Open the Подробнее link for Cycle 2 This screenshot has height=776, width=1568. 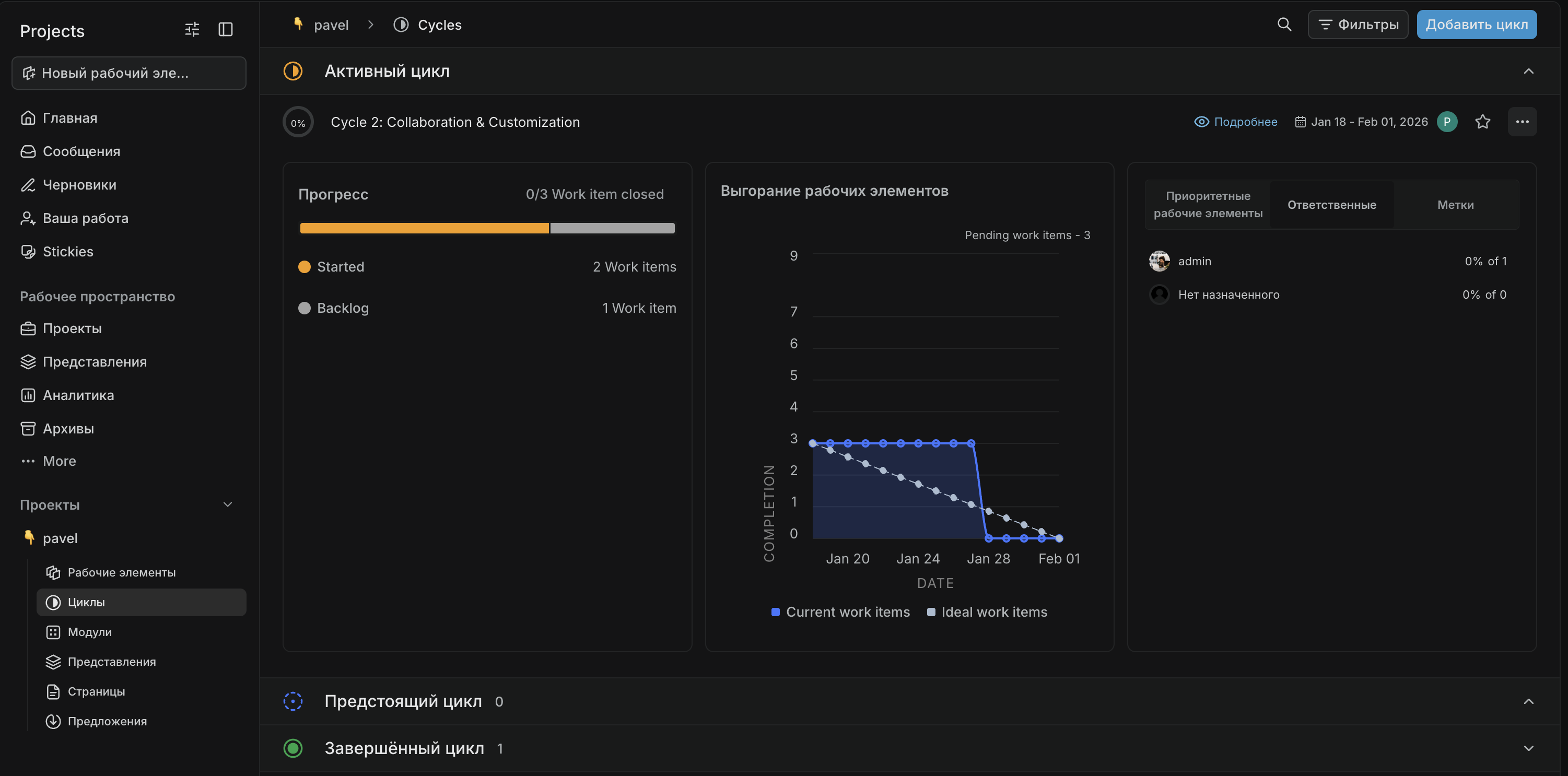click(x=1245, y=121)
